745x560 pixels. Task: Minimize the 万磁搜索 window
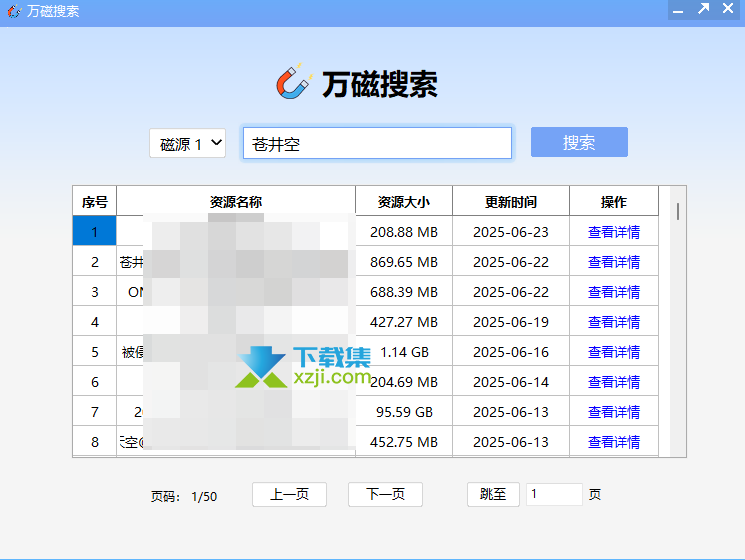pyautogui.click(x=678, y=10)
